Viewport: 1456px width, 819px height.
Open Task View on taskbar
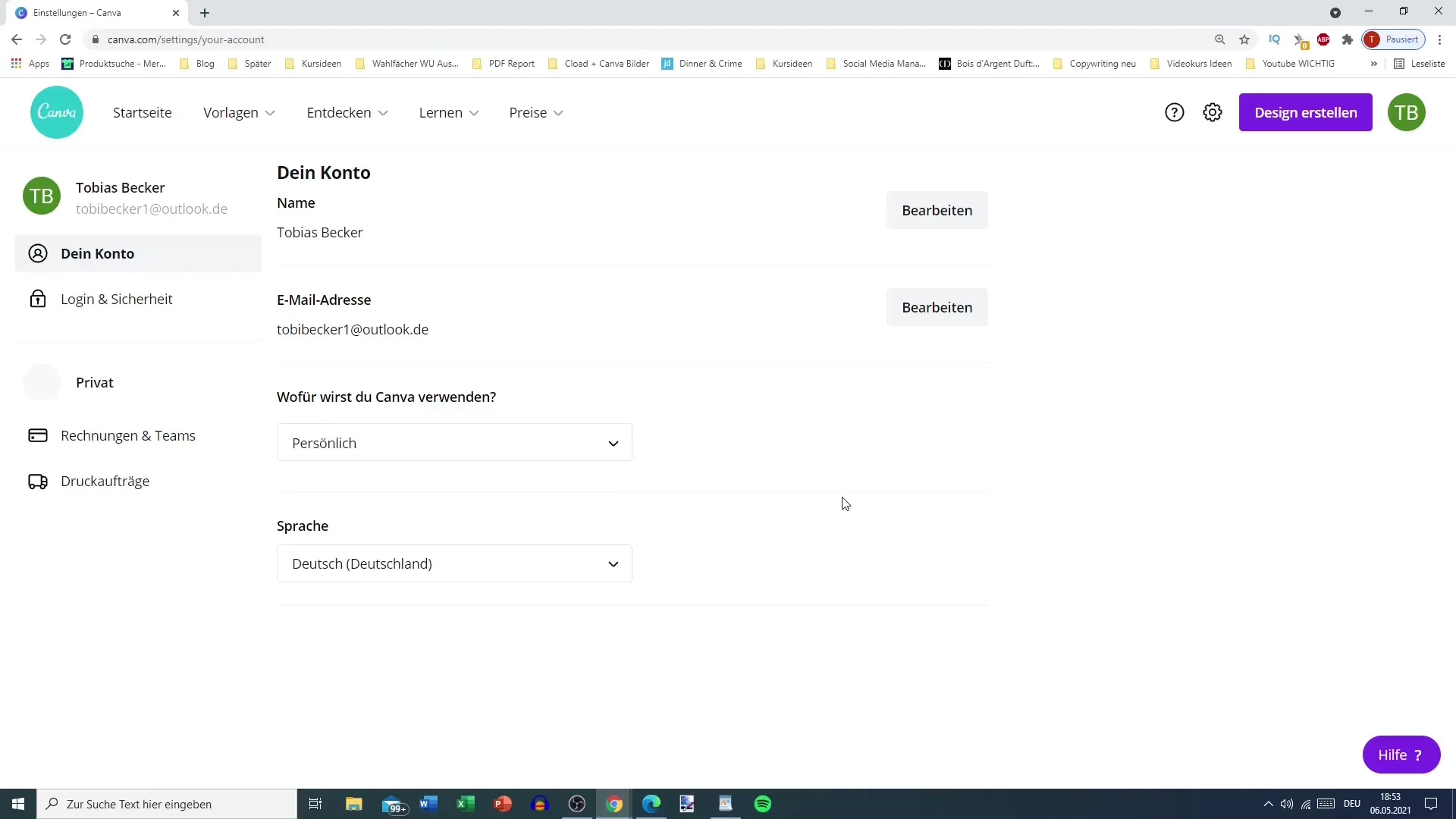315,804
